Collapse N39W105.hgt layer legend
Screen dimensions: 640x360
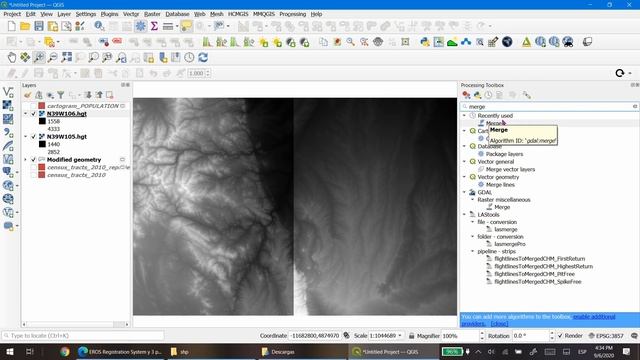(26, 137)
